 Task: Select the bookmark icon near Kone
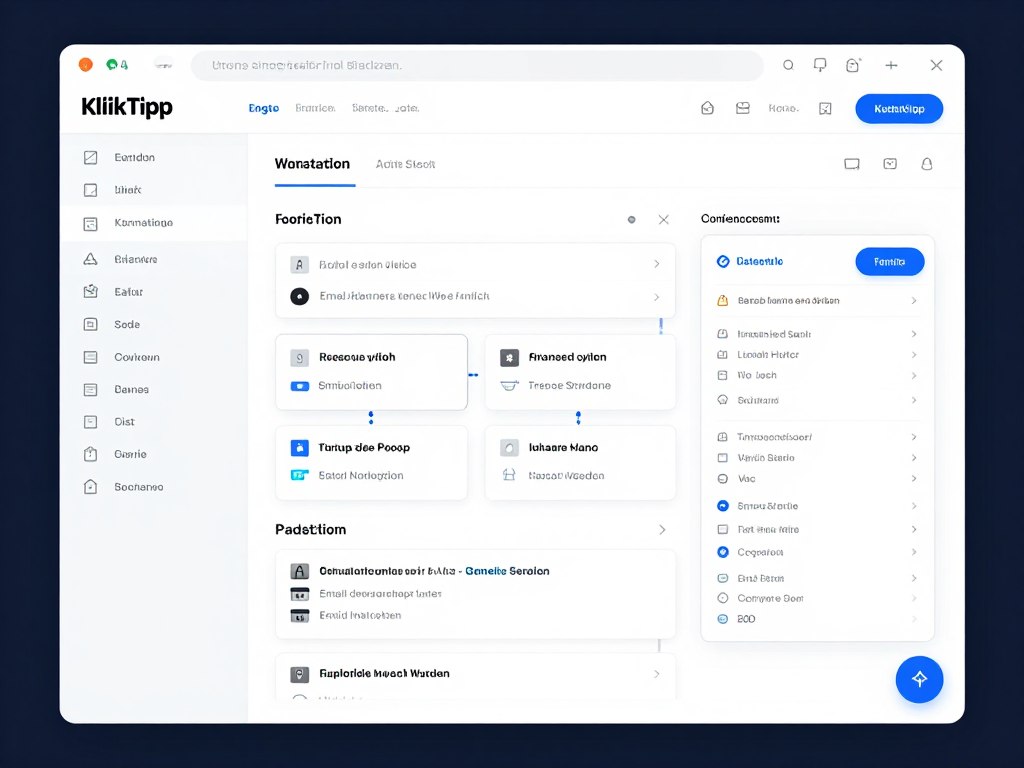[825, 108]
